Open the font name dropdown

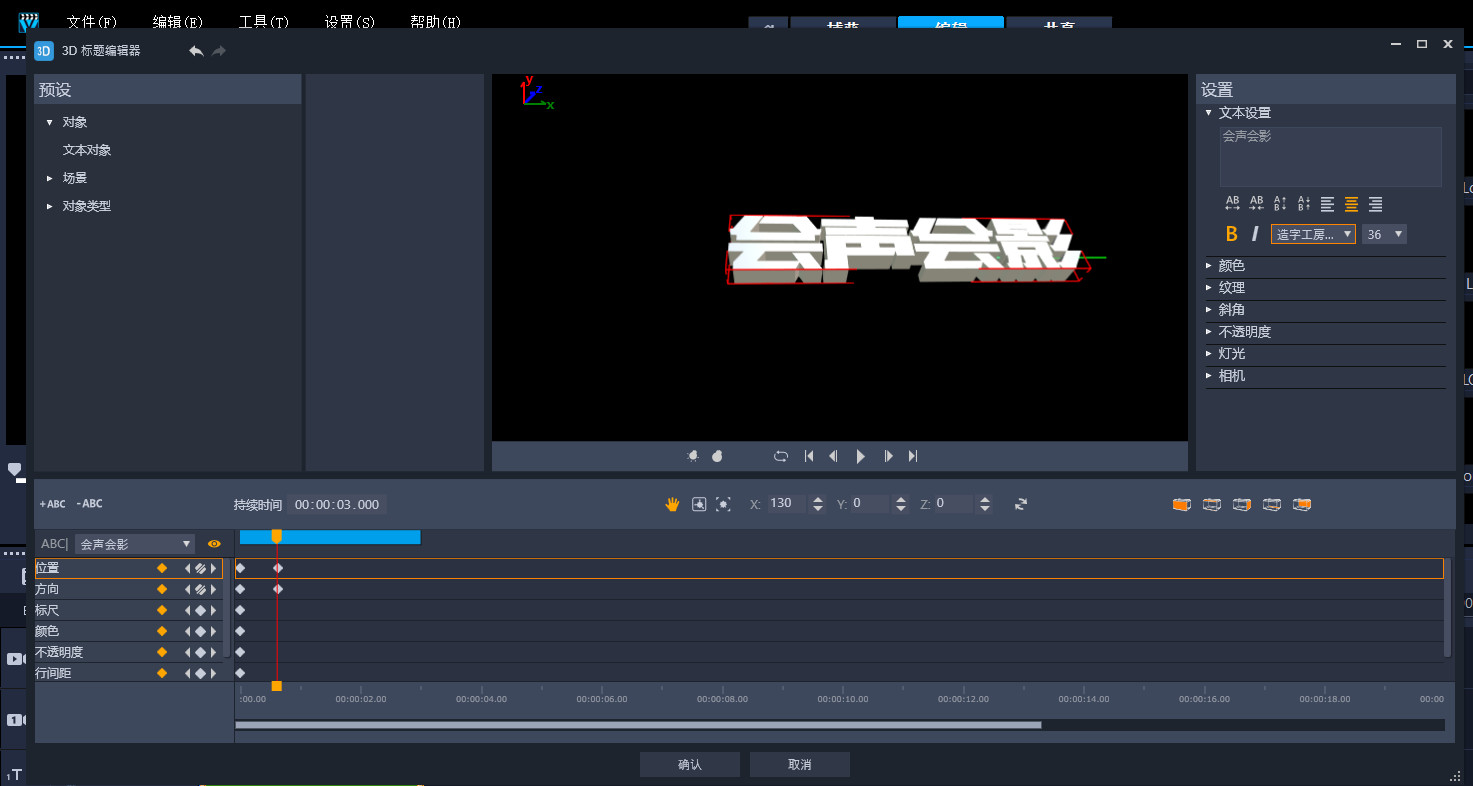pos(1313,234)
